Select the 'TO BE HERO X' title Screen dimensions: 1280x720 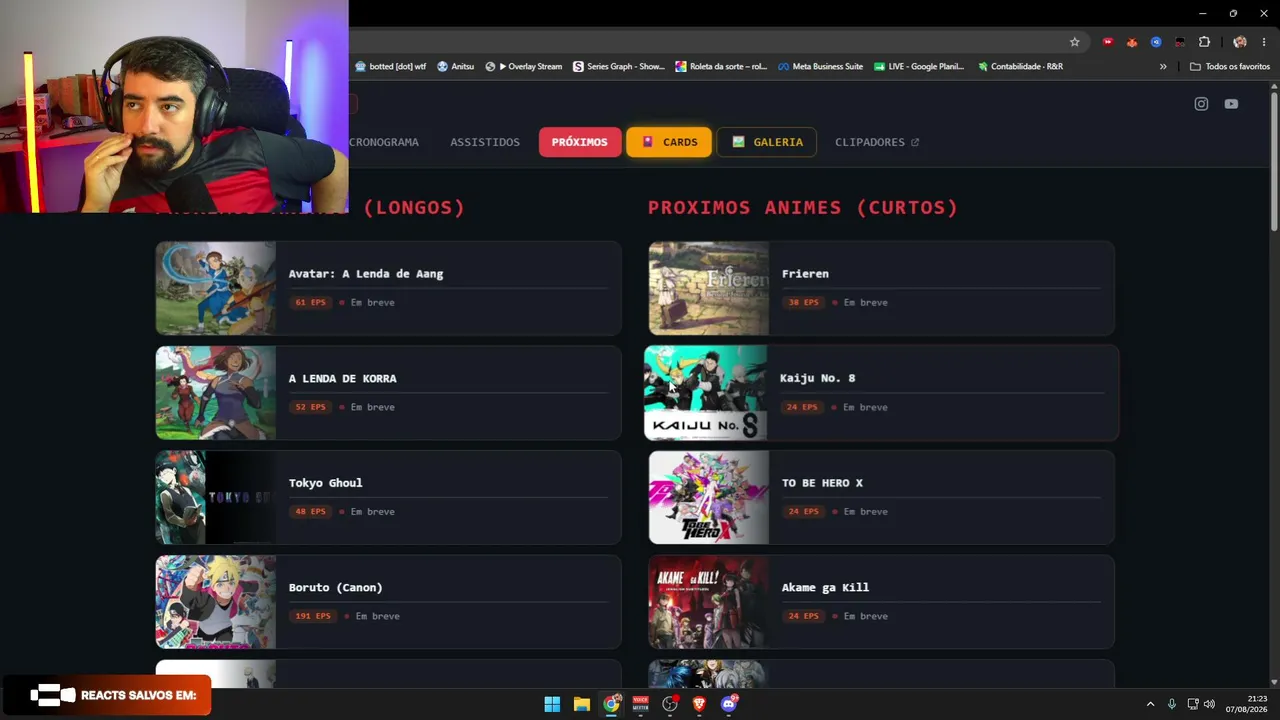[822, 483]
